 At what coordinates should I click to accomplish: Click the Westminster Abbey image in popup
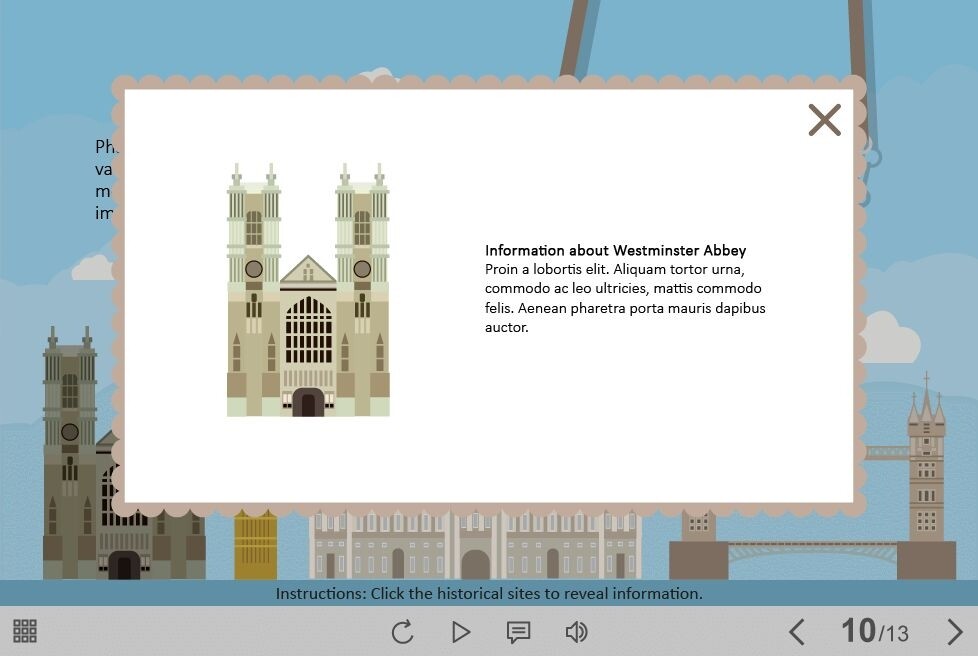tap(308, 290)
